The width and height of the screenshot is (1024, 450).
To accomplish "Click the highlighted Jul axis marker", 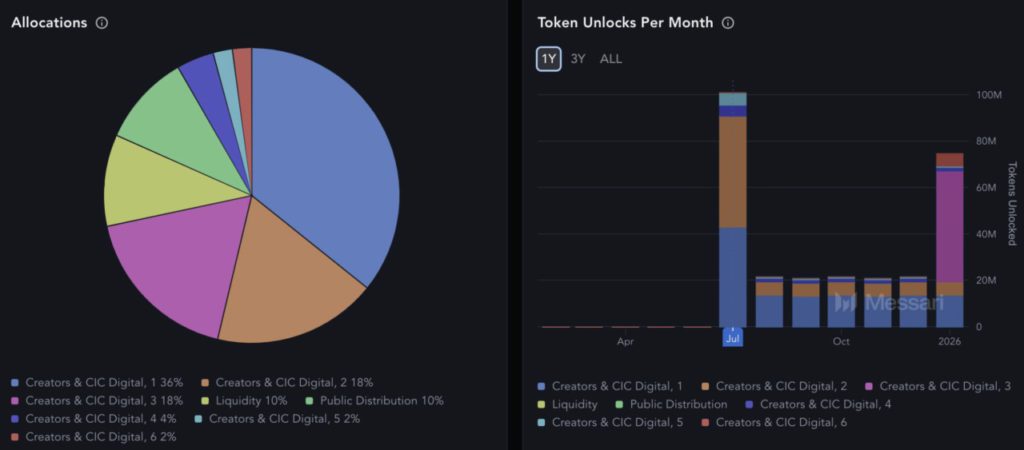I will pyautogui.click(x=732, y=341).
